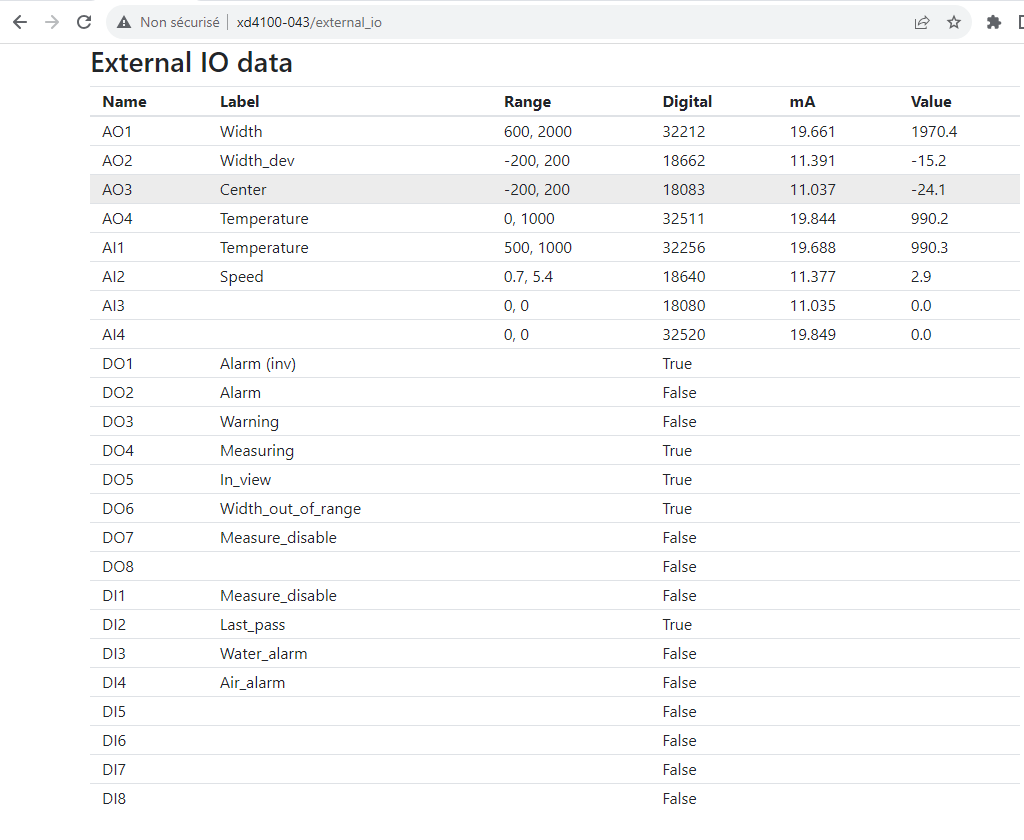Click the browser forward arrow

[52, 22]
